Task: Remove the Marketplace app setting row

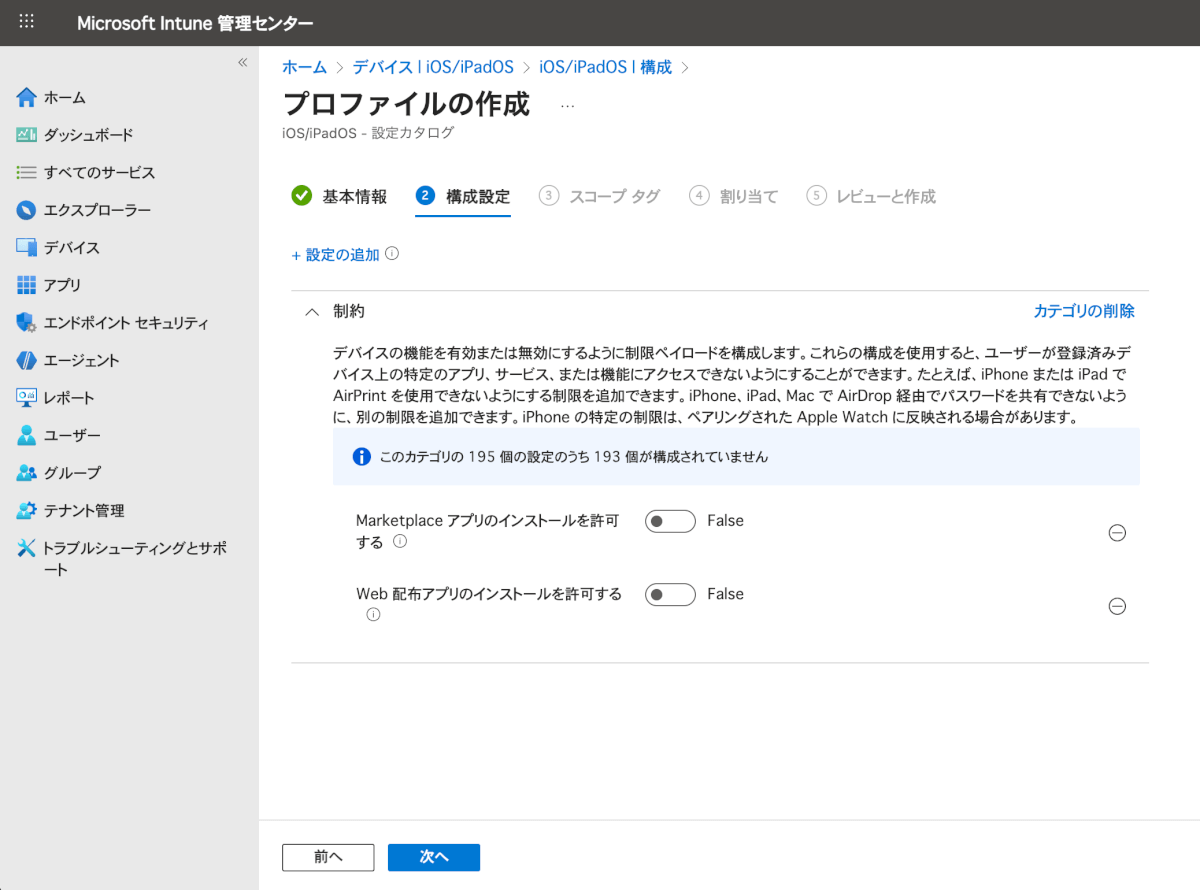Action: pyautogui.click(x=1117, y=533)
